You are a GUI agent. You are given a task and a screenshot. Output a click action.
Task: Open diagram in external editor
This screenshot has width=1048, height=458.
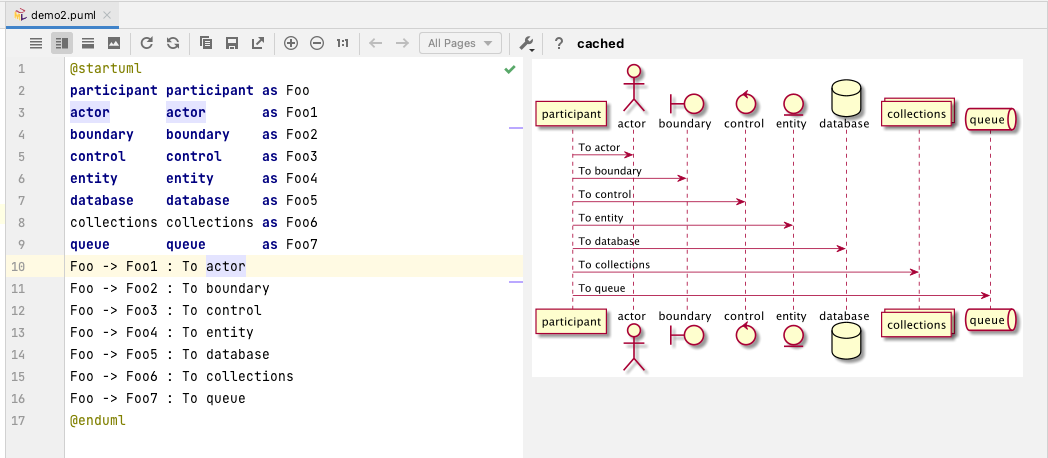coord(257,43)
